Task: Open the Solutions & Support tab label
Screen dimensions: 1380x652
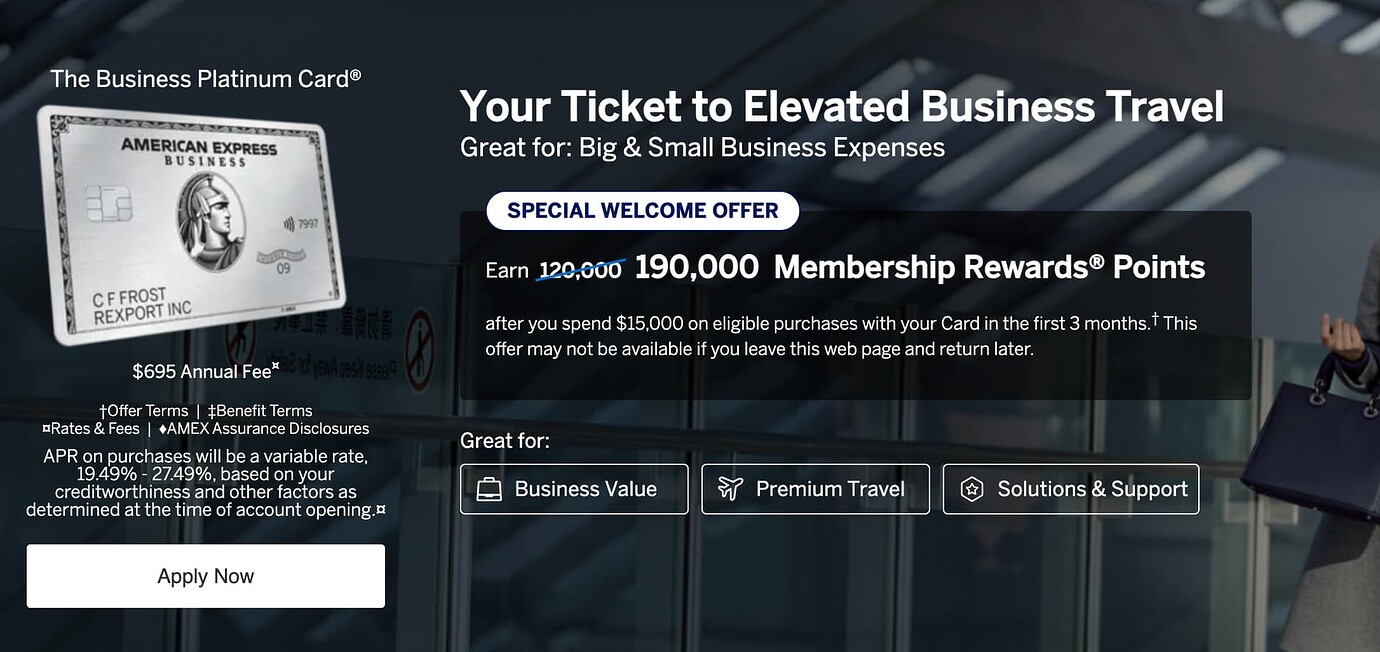Action: pos(1092,489)
